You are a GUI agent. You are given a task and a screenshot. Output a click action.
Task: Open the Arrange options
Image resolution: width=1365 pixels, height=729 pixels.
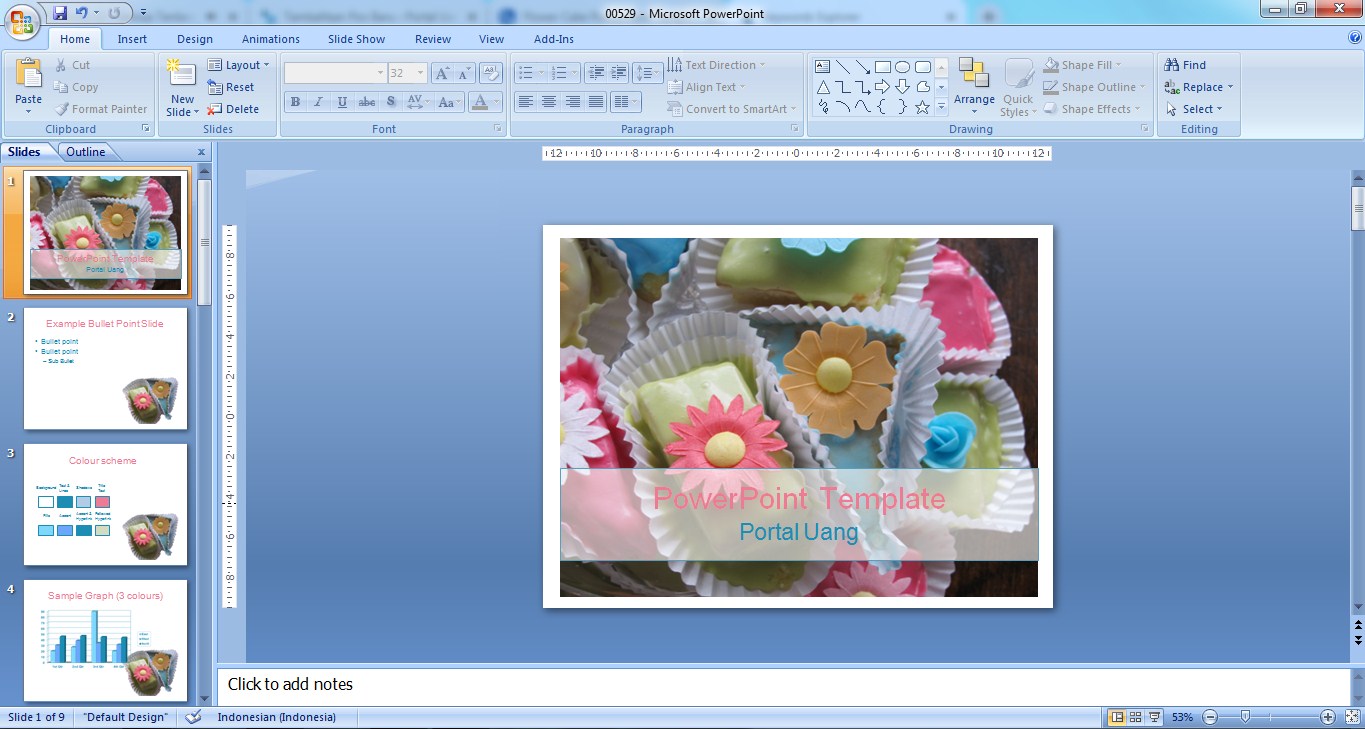pyautogui.click(x=974, y=87)
